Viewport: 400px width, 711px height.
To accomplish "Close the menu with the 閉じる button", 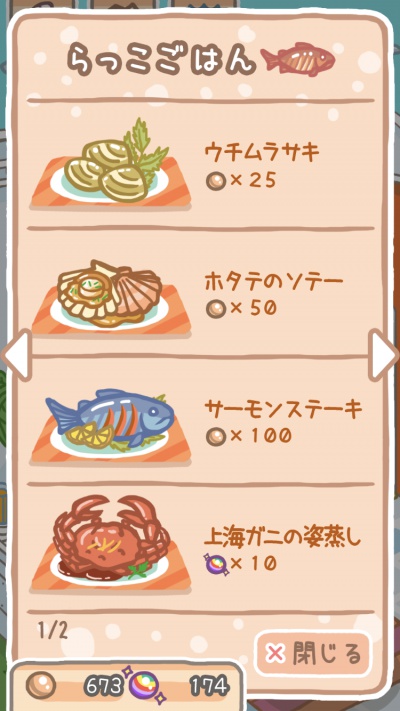I will point(312,654).
